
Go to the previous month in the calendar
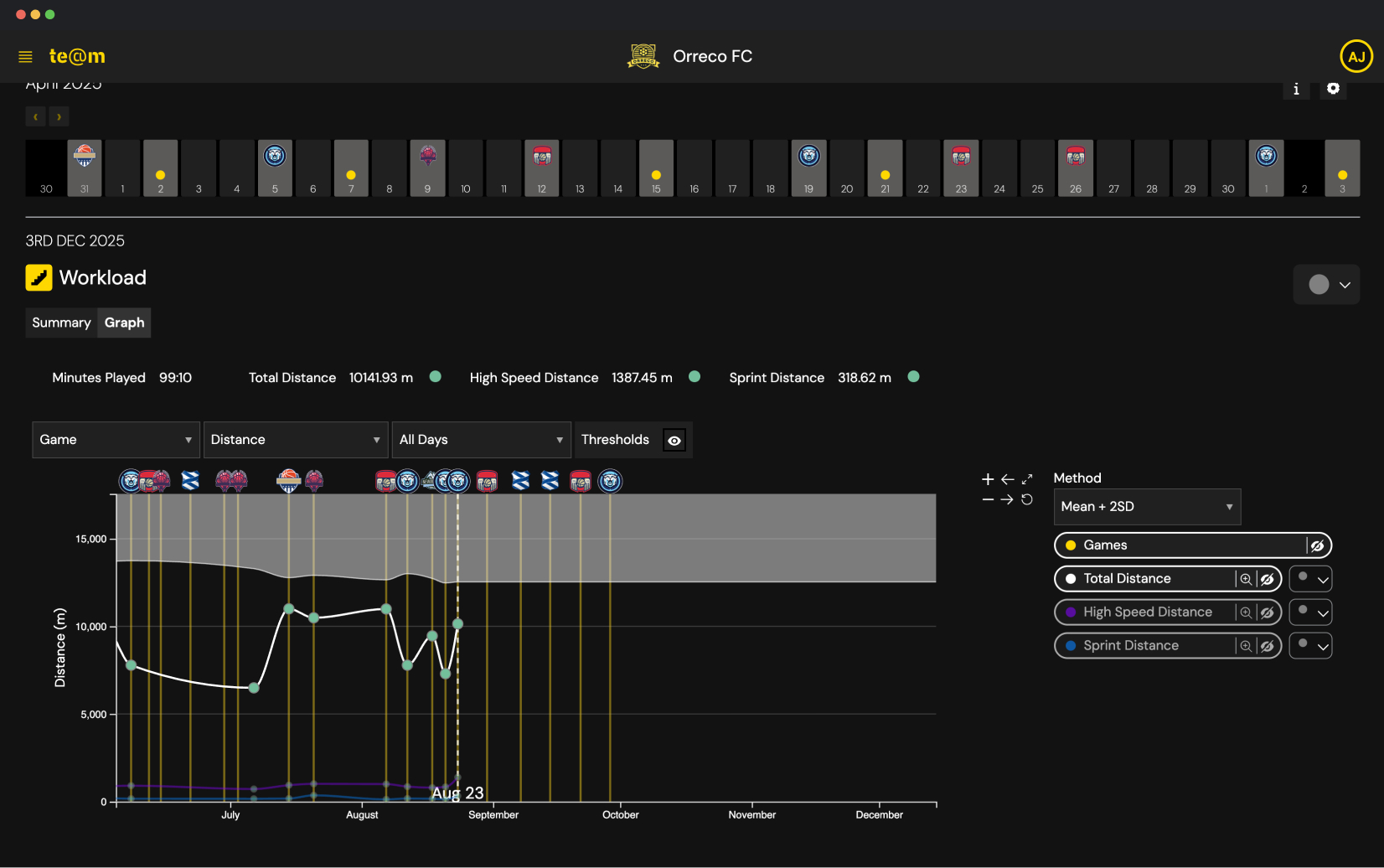pyautogui.click(x=35, y=116)
